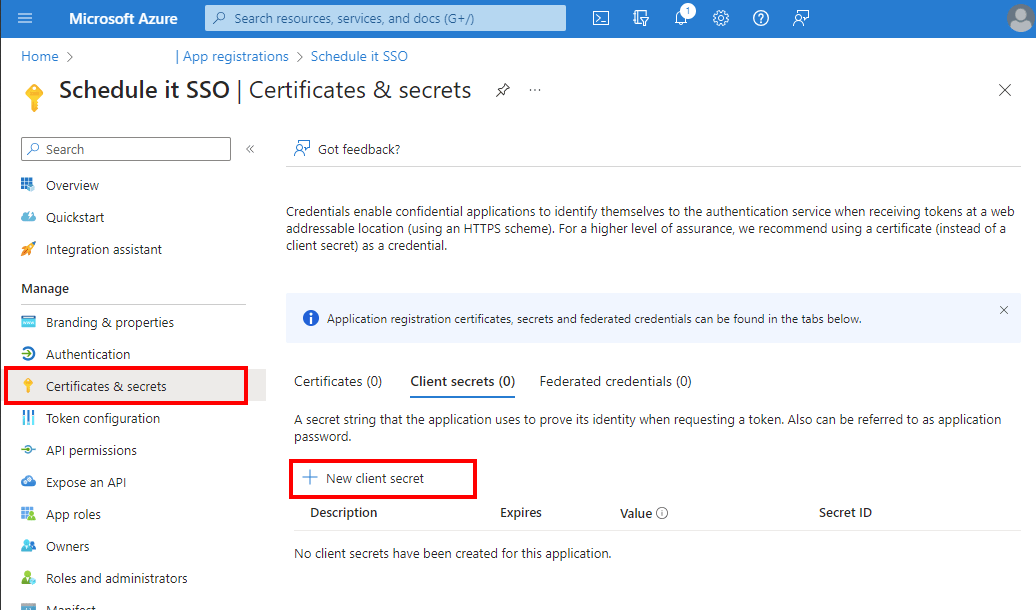Go to Home via the breadcrumb
The image size is (1036, 610).
(x=40, y=56)
